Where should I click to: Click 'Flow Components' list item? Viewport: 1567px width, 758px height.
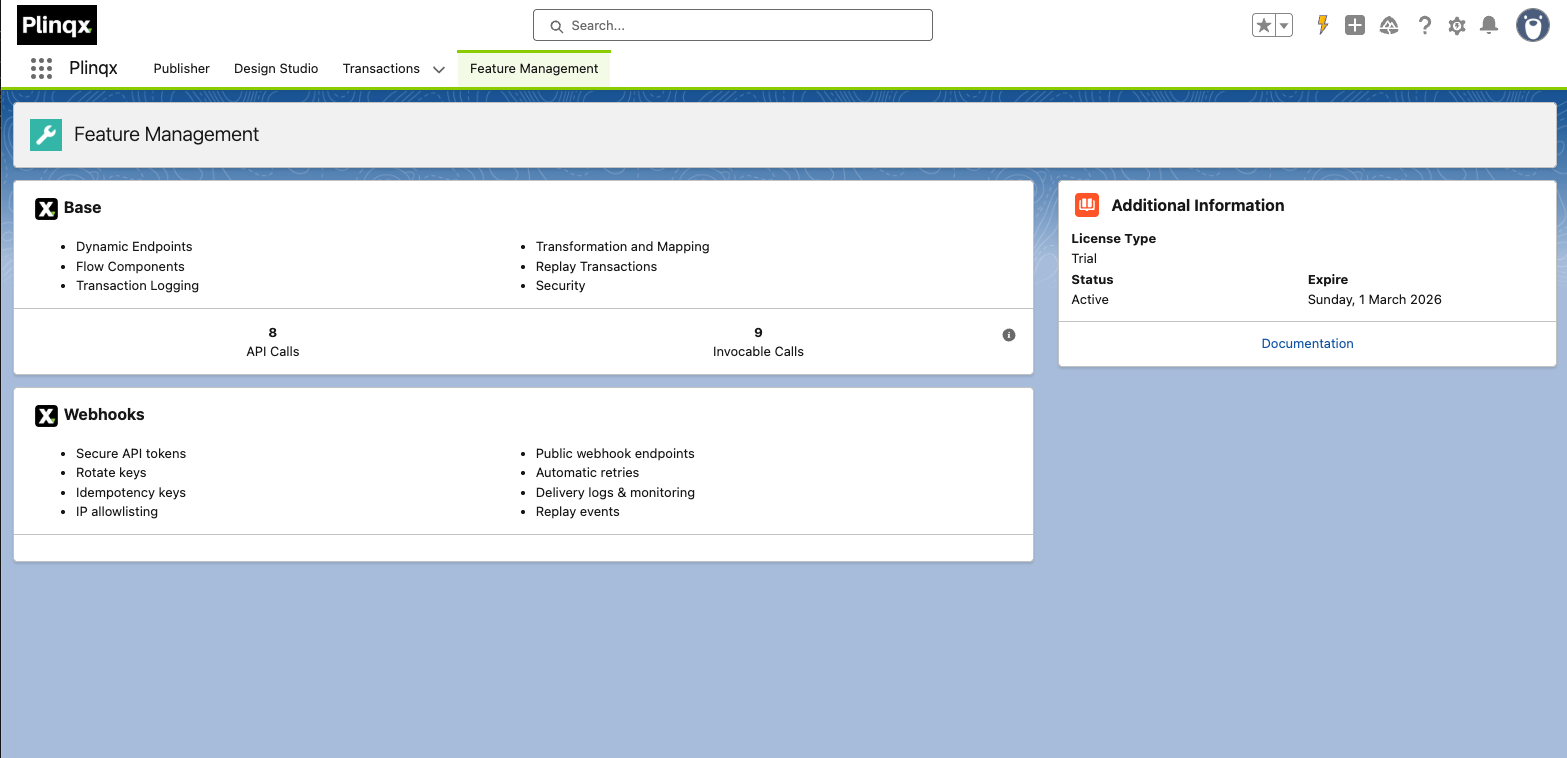[130, 266]
